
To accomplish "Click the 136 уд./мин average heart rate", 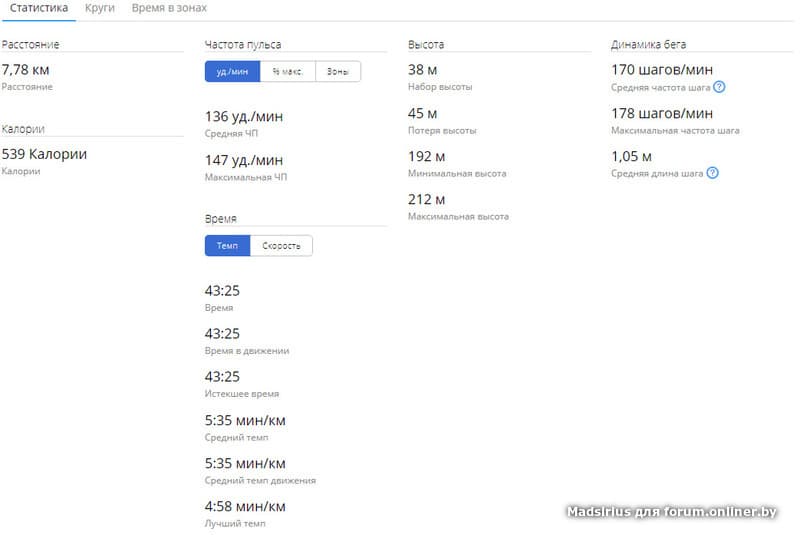I will (244, 117).
